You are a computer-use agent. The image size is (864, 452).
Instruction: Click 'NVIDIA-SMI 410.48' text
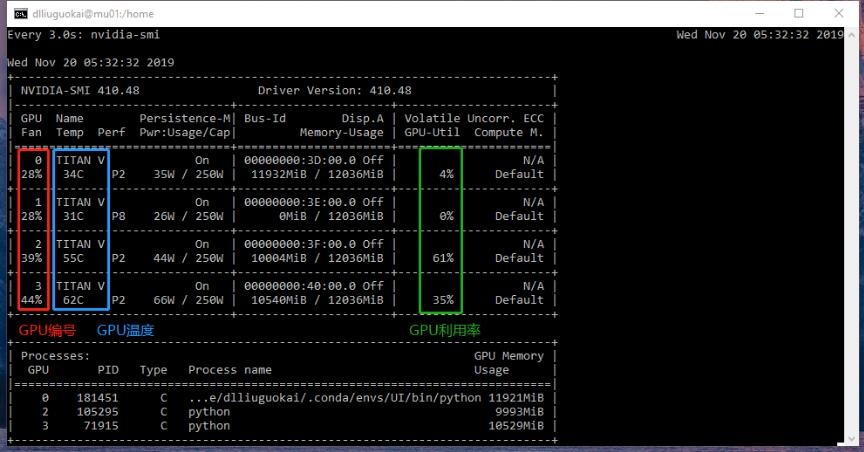pyautogui.click(x=80, y=90)
